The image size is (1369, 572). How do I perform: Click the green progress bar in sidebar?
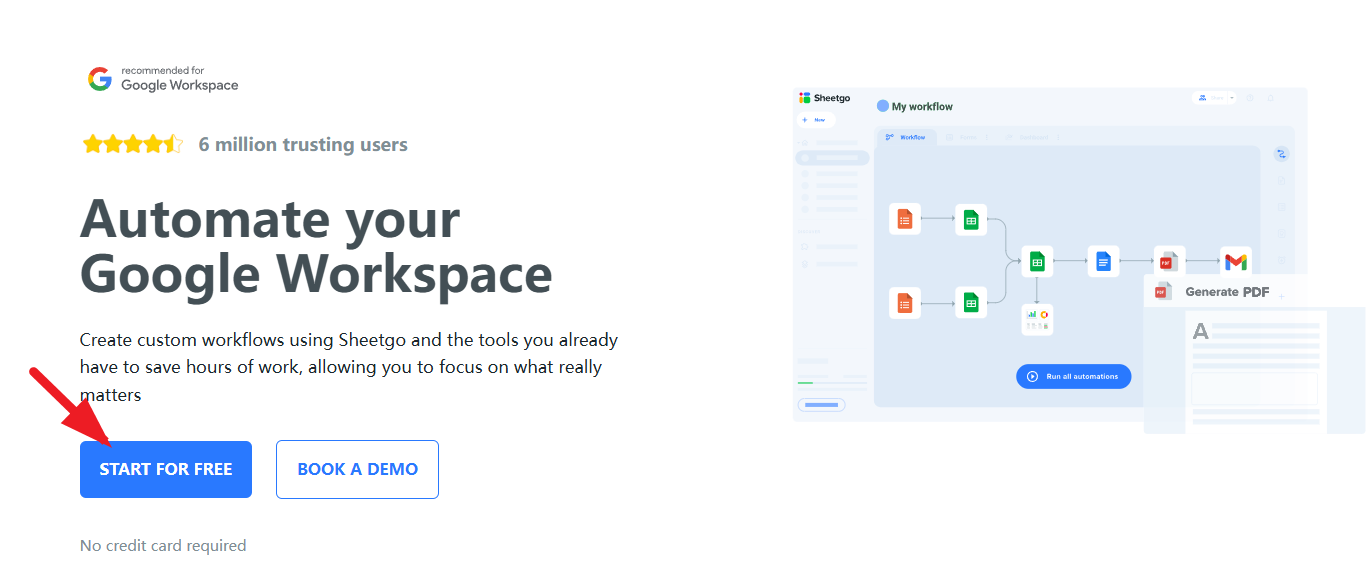832,382
